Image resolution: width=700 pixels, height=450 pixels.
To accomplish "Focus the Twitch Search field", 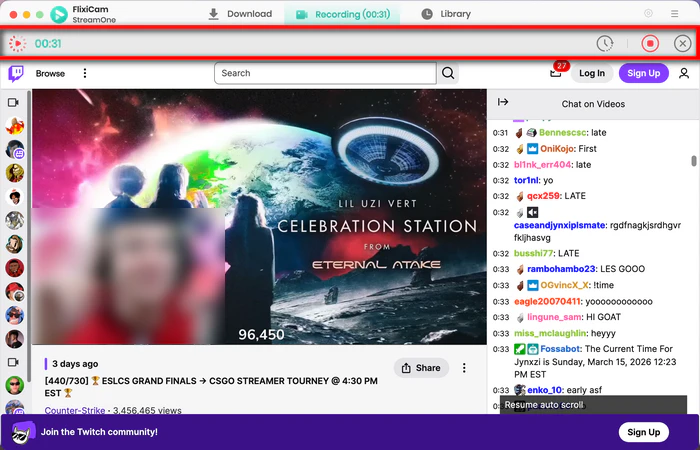I will 325,73.
